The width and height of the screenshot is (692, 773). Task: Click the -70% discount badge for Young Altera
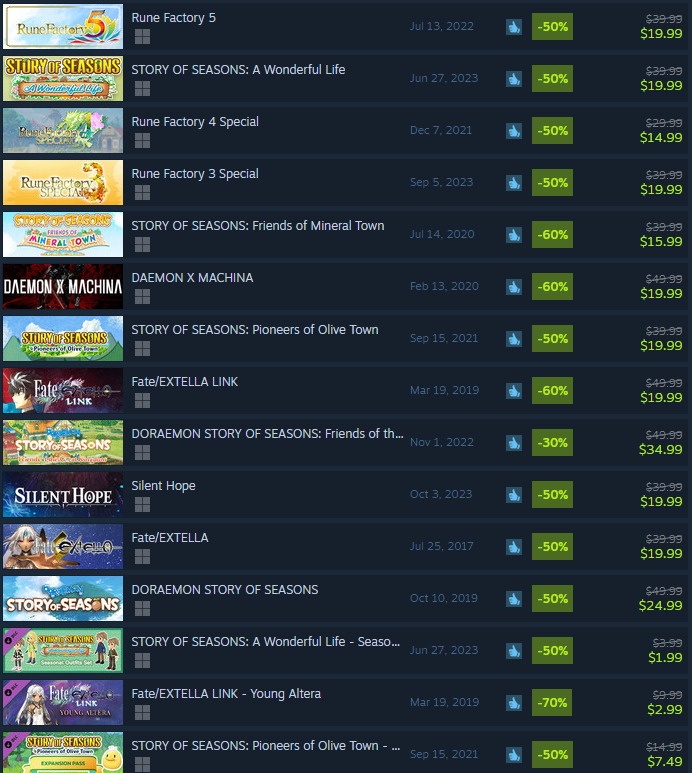click(x=552, y=703)
